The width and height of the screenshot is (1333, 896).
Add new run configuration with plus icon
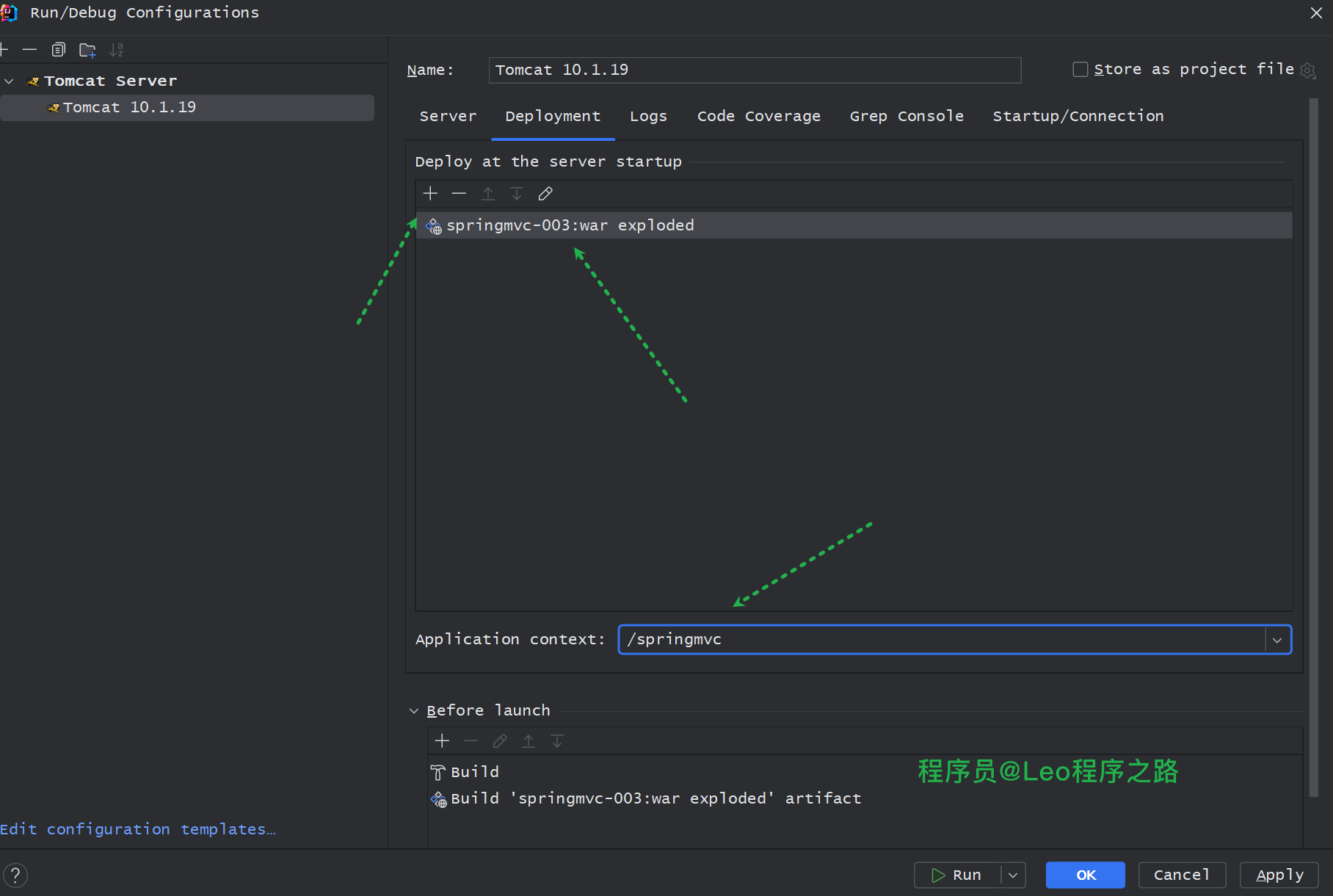pyautogui.click(x=4, y=50)
